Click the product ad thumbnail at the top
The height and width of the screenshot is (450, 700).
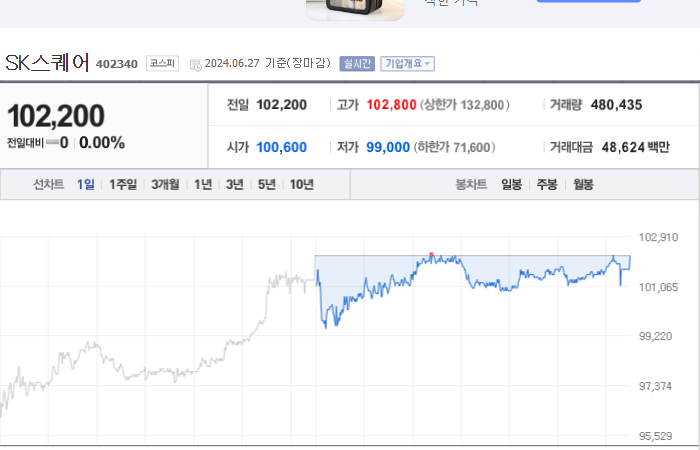tap(355, 9)
